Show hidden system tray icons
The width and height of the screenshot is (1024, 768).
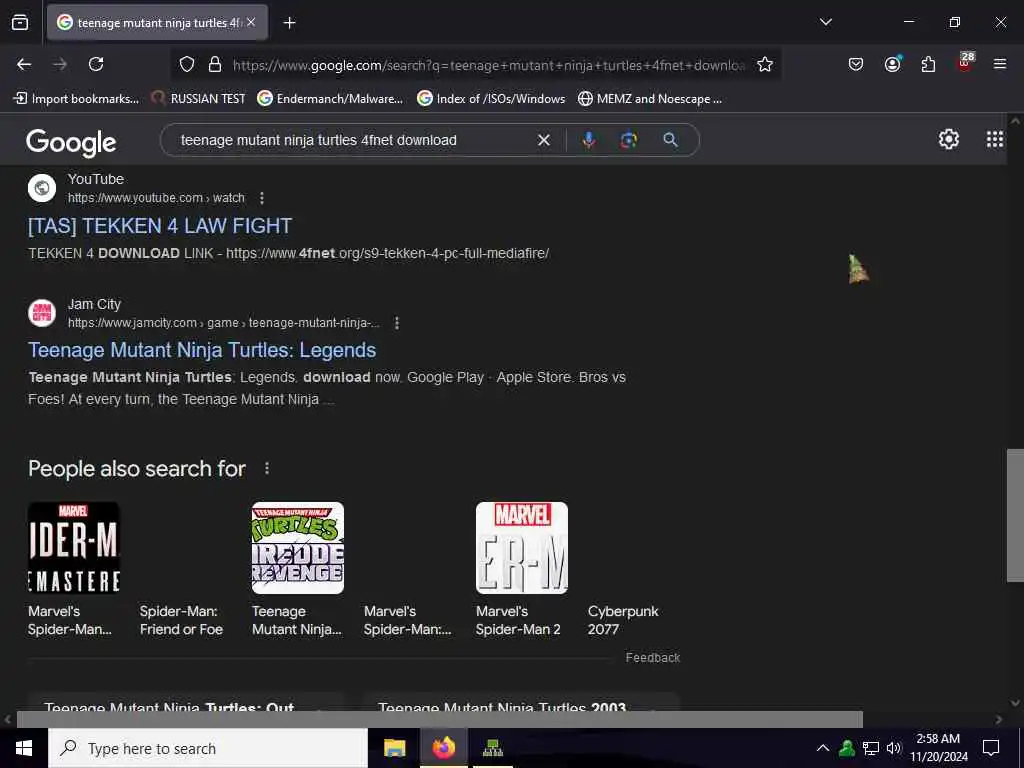click(823, 748)
